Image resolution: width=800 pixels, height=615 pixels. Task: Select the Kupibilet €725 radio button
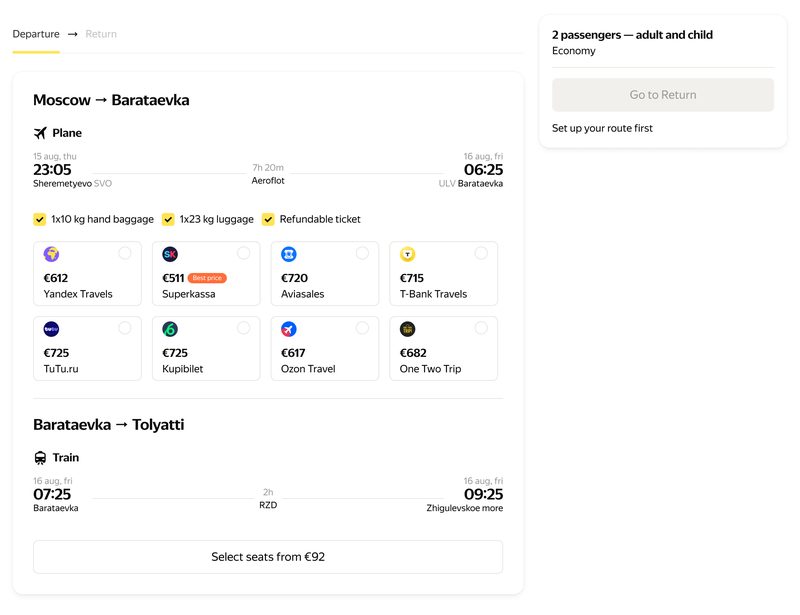pos(243,328)
